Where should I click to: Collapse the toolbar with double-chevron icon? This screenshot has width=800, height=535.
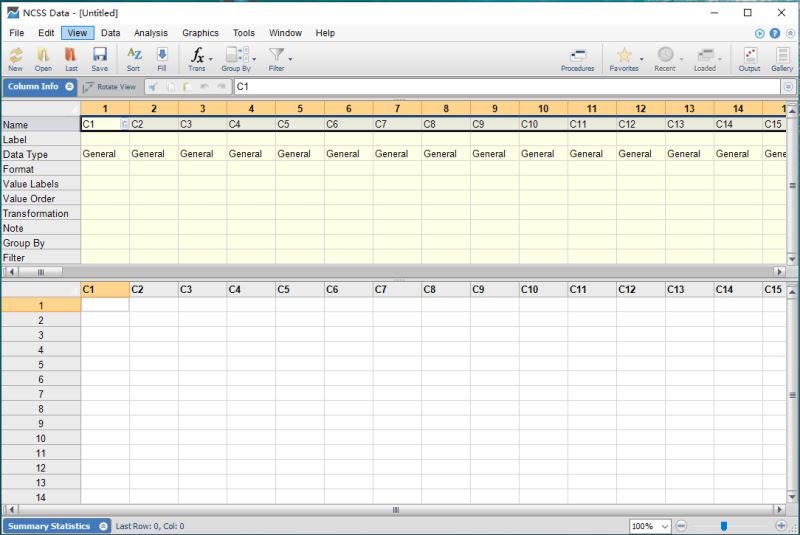(790, 33)
